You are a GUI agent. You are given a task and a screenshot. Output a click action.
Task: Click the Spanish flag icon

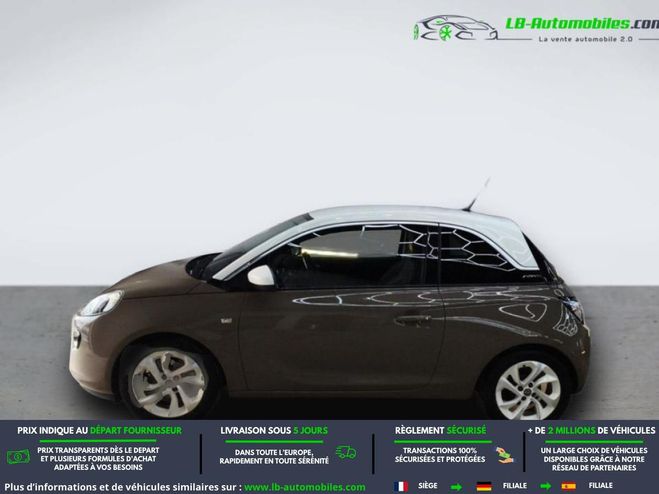pyautogui.click(x=569, y=486)
